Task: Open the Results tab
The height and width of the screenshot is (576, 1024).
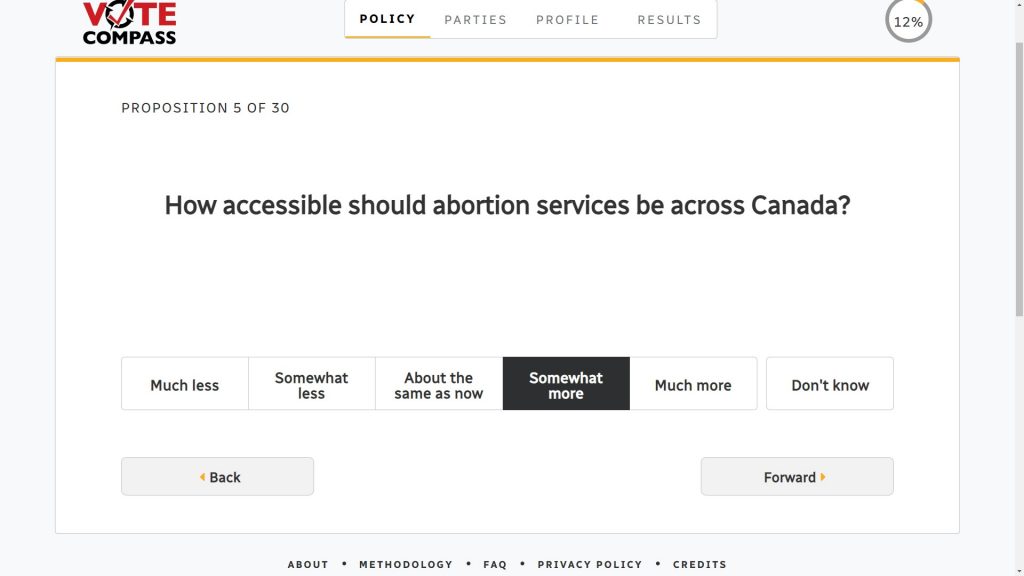Action: (669, 19)
